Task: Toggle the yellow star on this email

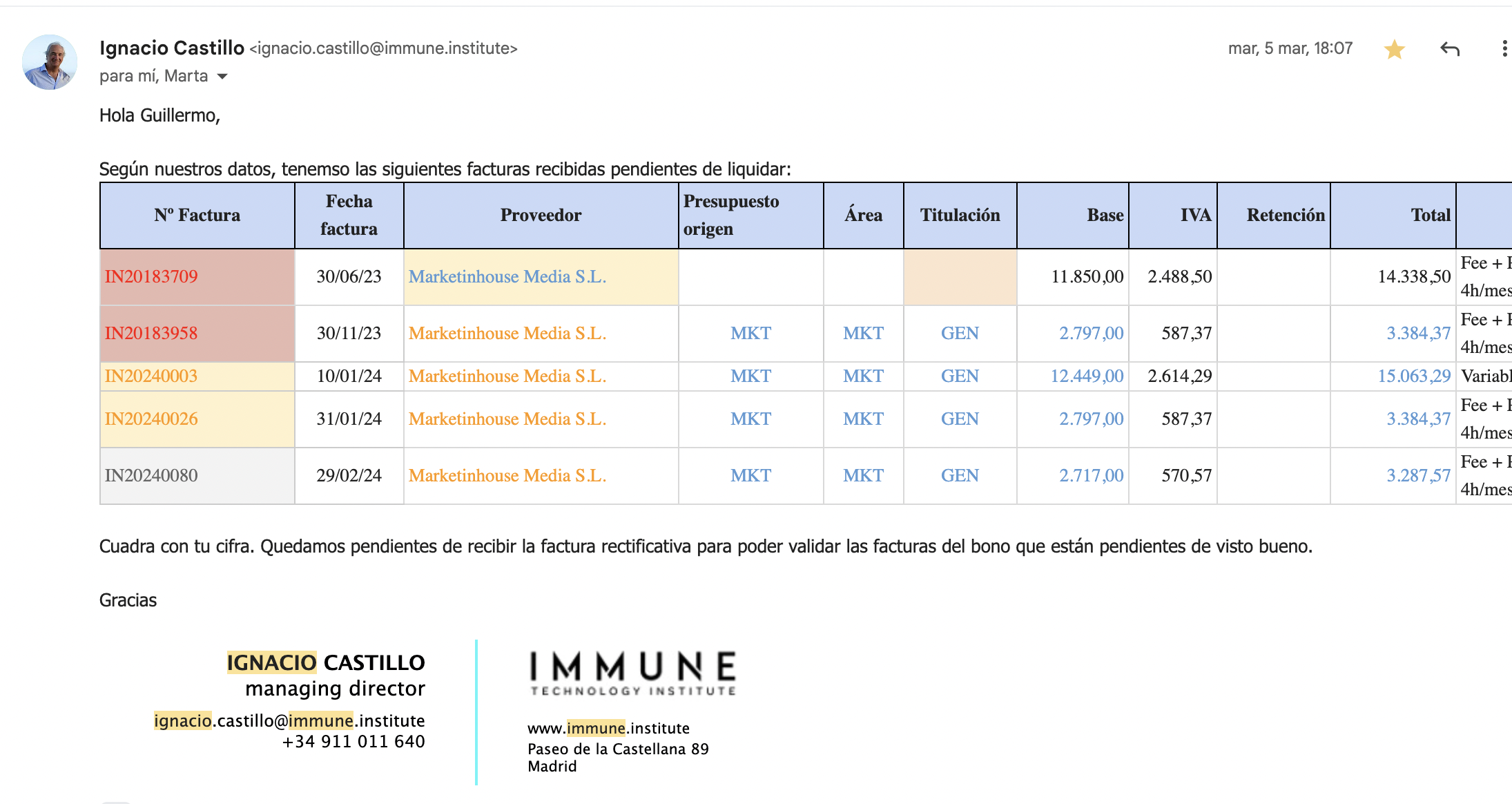Action: coord(1394,49)
